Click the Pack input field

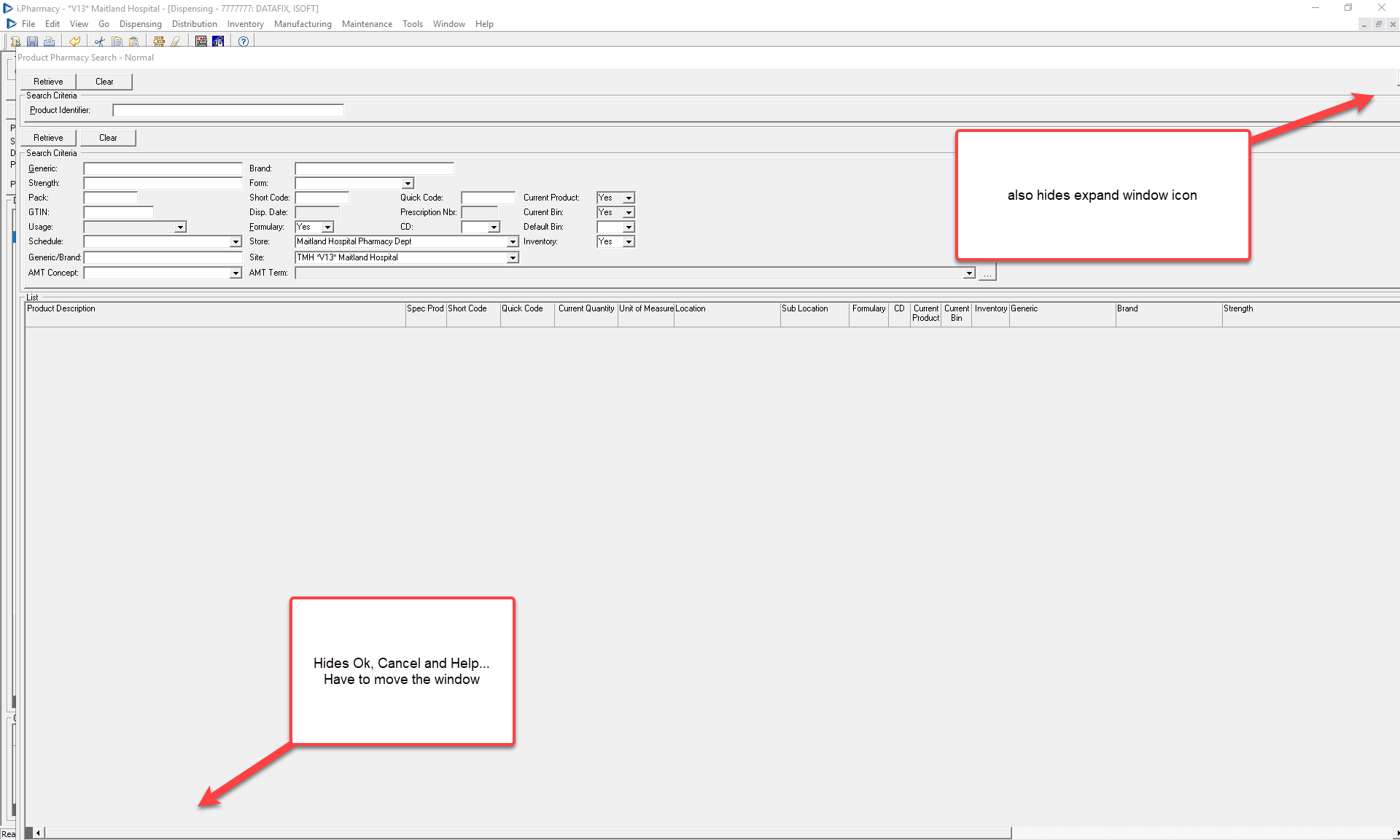point(110,198)
